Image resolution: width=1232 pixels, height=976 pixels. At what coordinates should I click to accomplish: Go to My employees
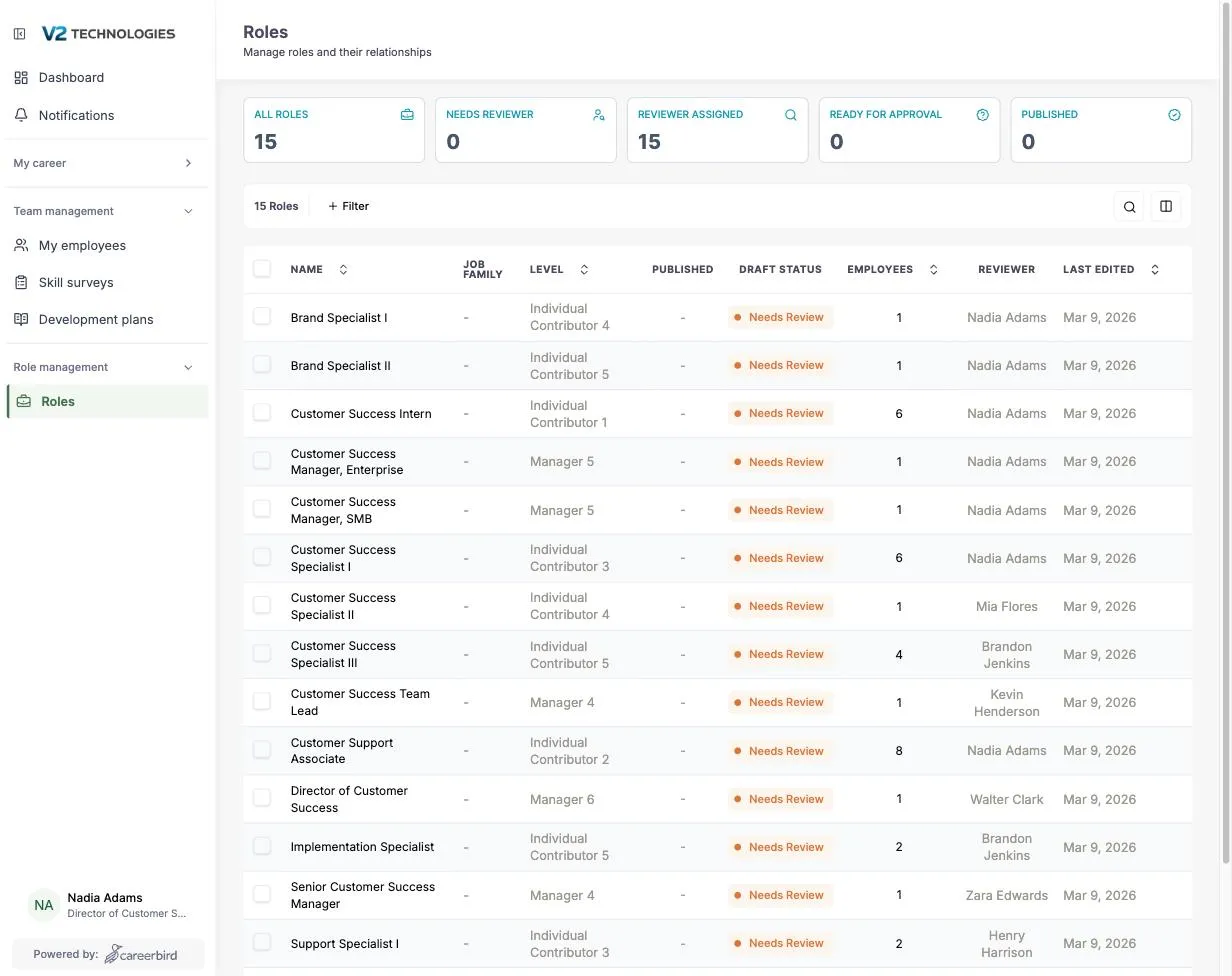click(x=82, y=245)
